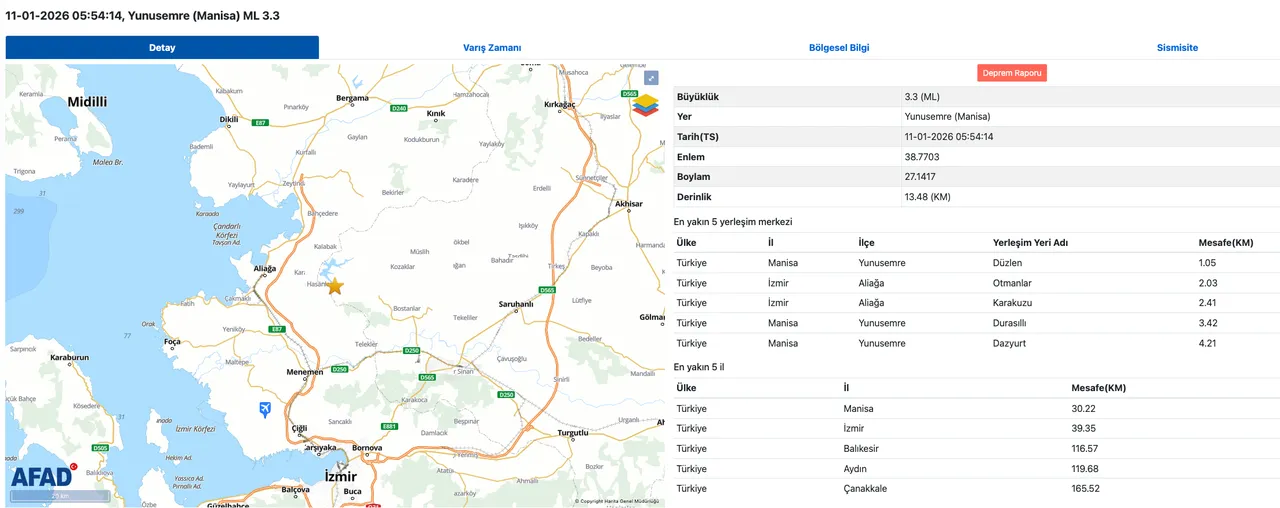Screen dimensions: 1280x508
Task: Open the map layers stack icon
Action: pos(647,105)
